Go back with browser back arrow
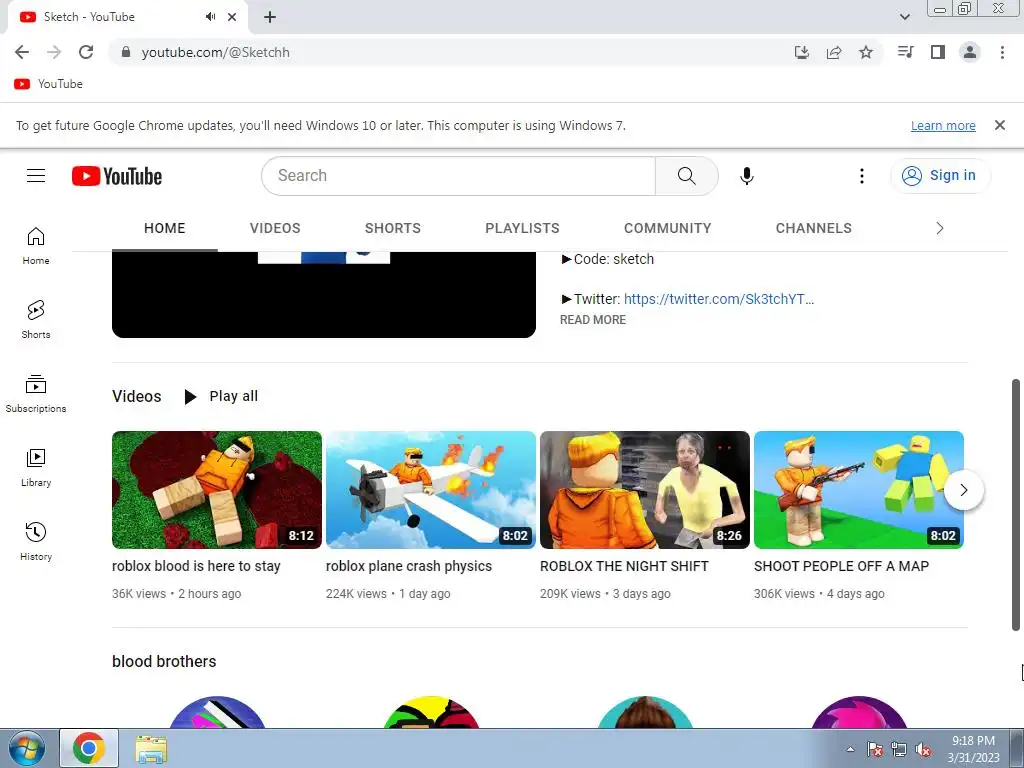 (22, 52)
